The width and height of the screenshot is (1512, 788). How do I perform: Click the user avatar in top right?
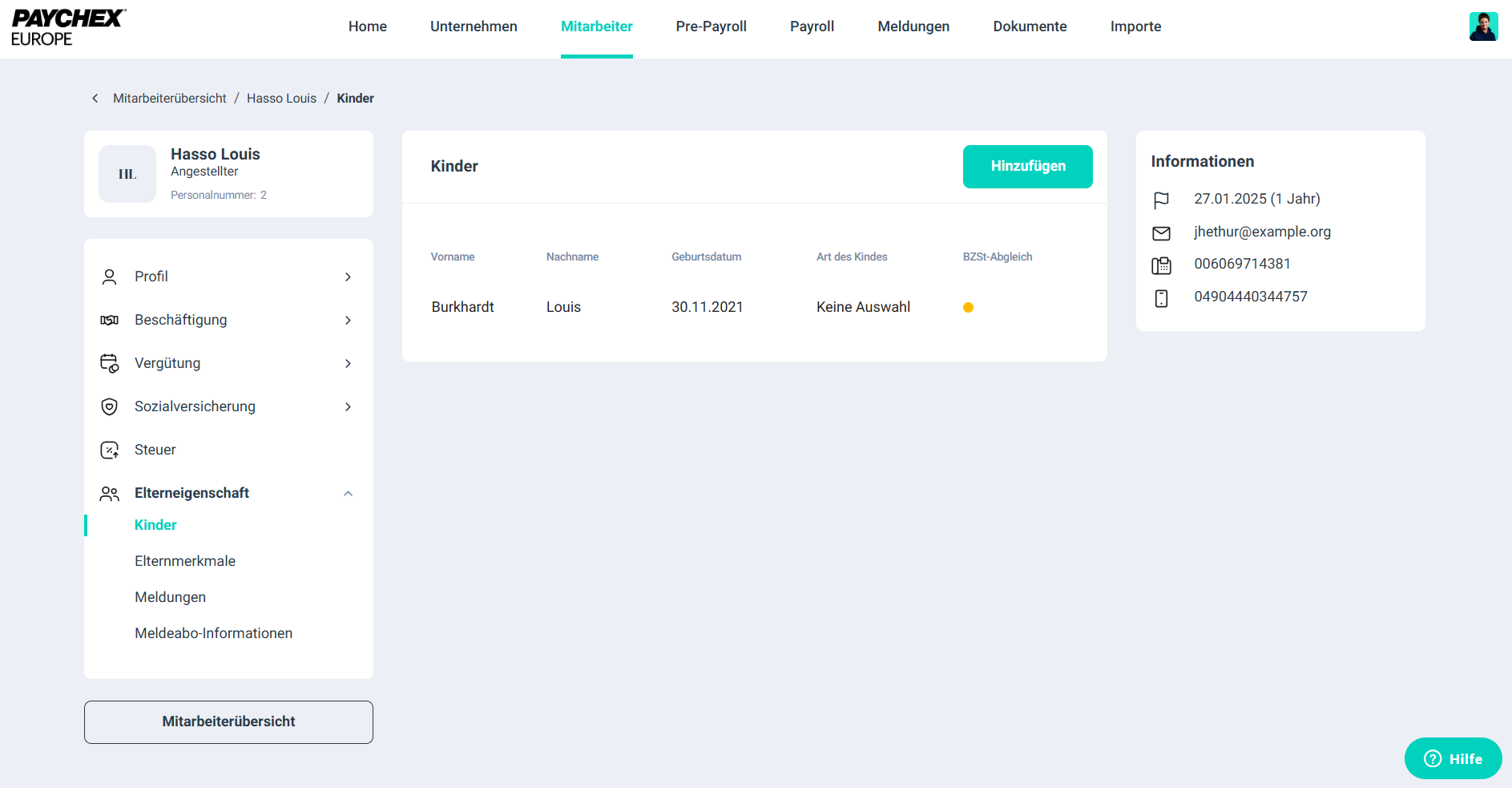(x=1482, y=26)
